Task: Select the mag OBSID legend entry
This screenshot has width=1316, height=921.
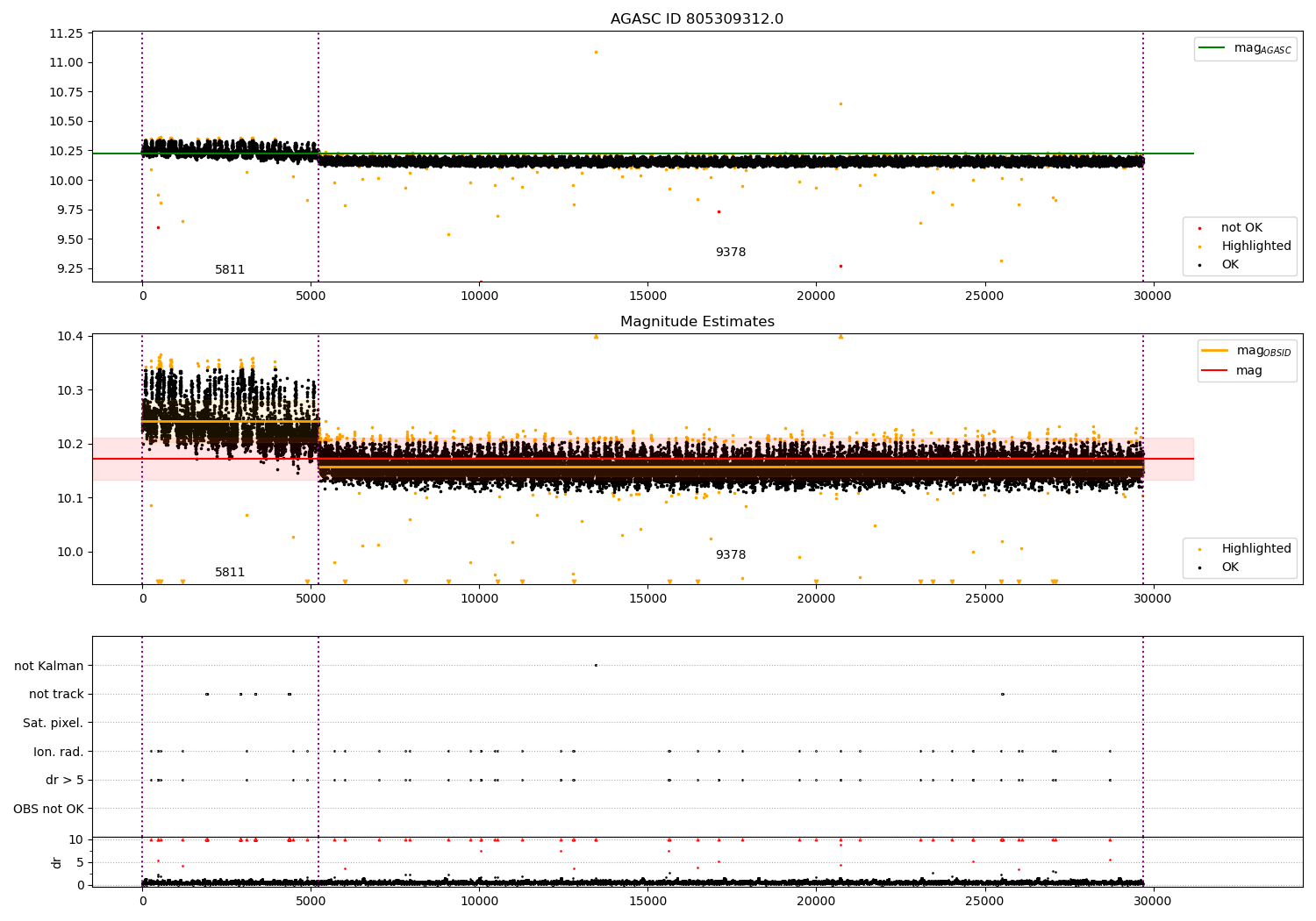Action: (x=1246, y=351)
